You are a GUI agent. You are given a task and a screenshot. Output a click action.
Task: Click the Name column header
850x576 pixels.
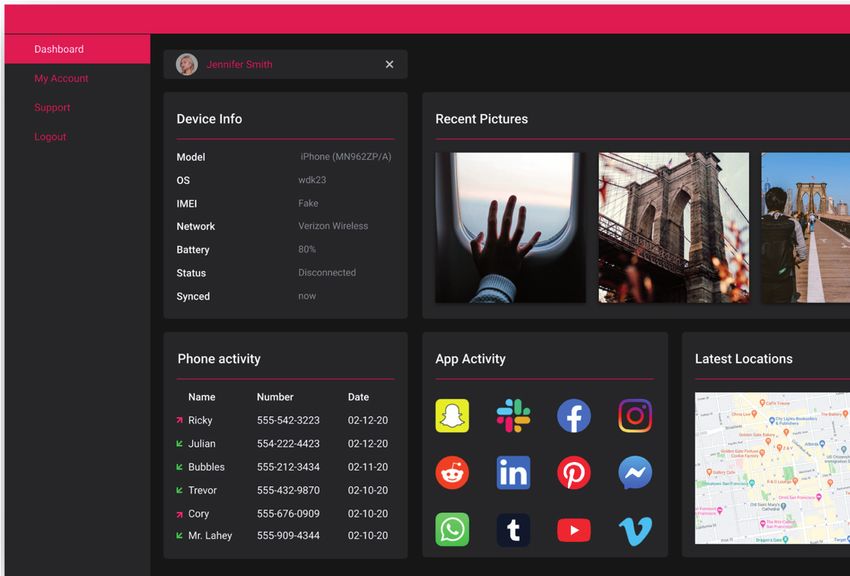202,397
